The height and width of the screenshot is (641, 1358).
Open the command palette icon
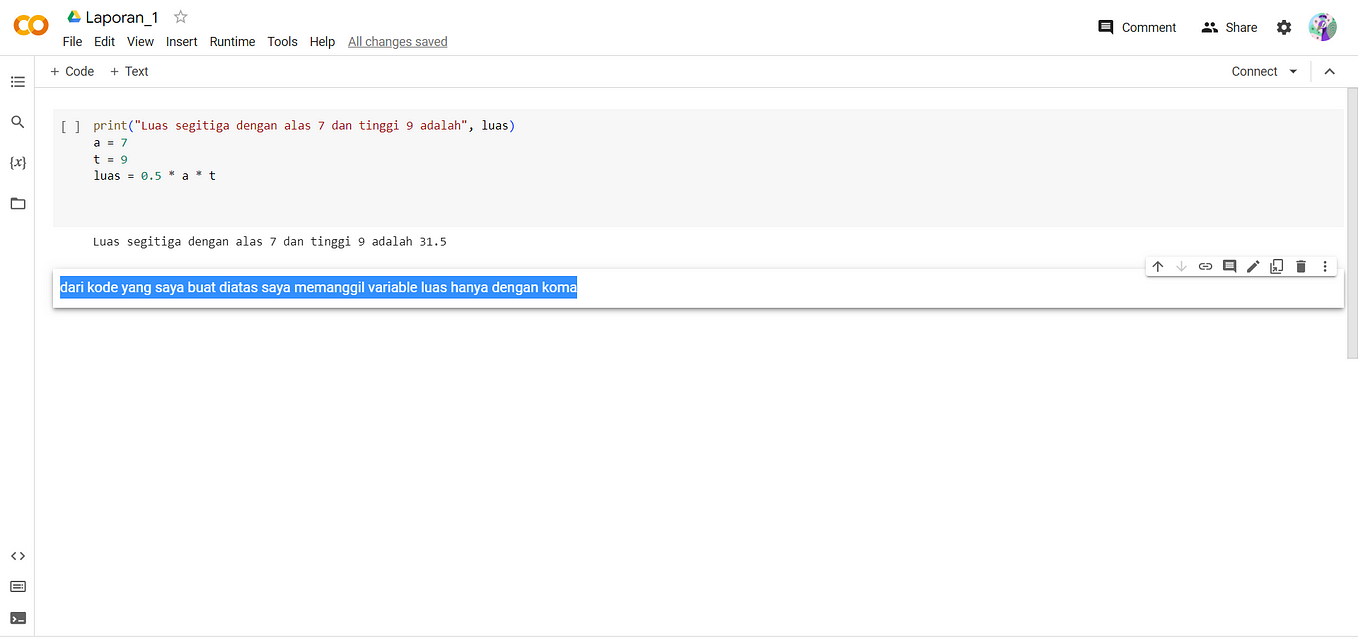pos(17,587)
